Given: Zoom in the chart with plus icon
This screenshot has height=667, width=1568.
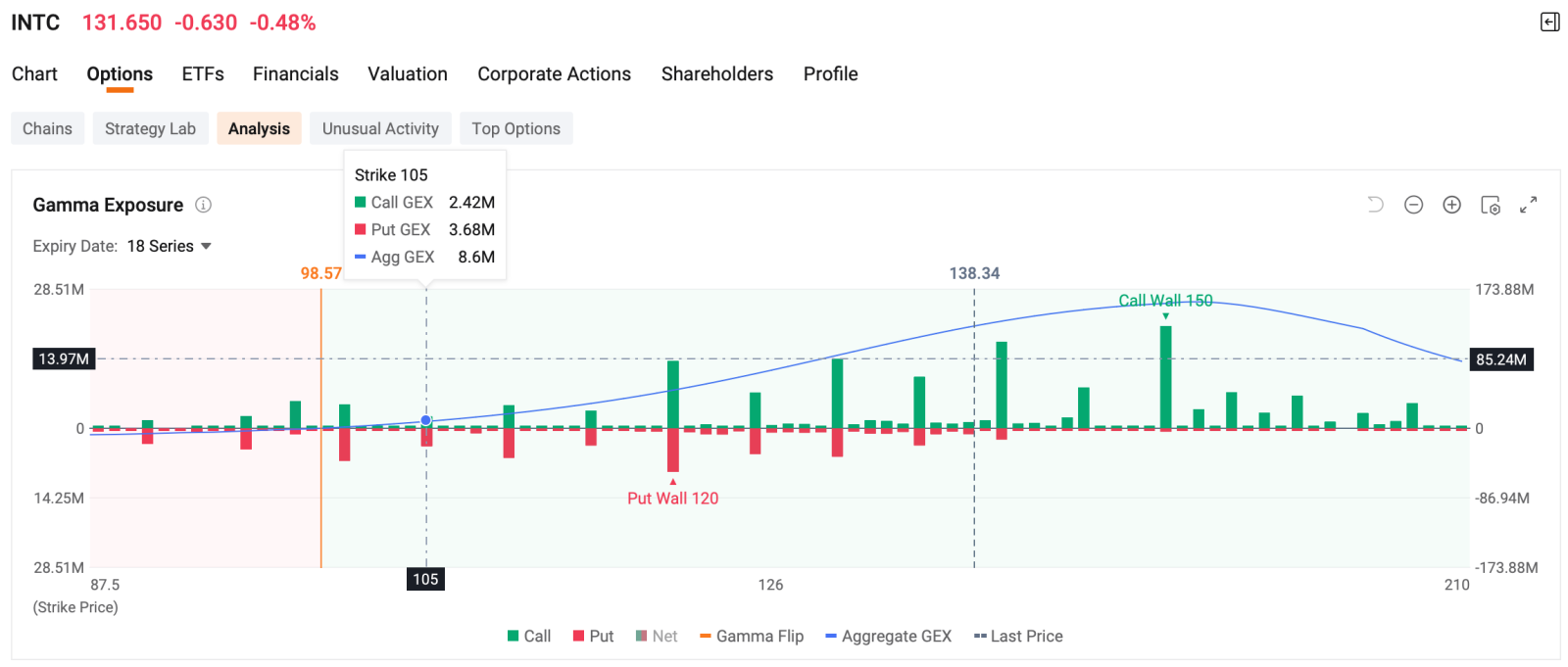Looking at the screenshot, I should tap(1451, 205).
